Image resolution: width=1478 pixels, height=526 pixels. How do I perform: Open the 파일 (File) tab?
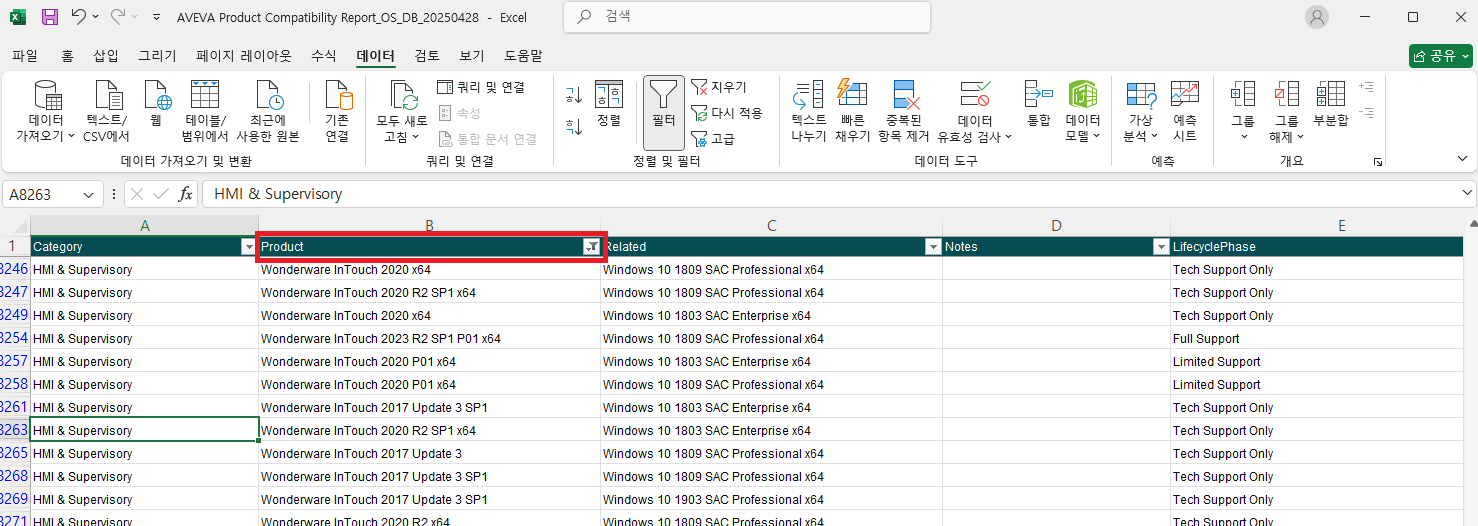pos(24,56)
